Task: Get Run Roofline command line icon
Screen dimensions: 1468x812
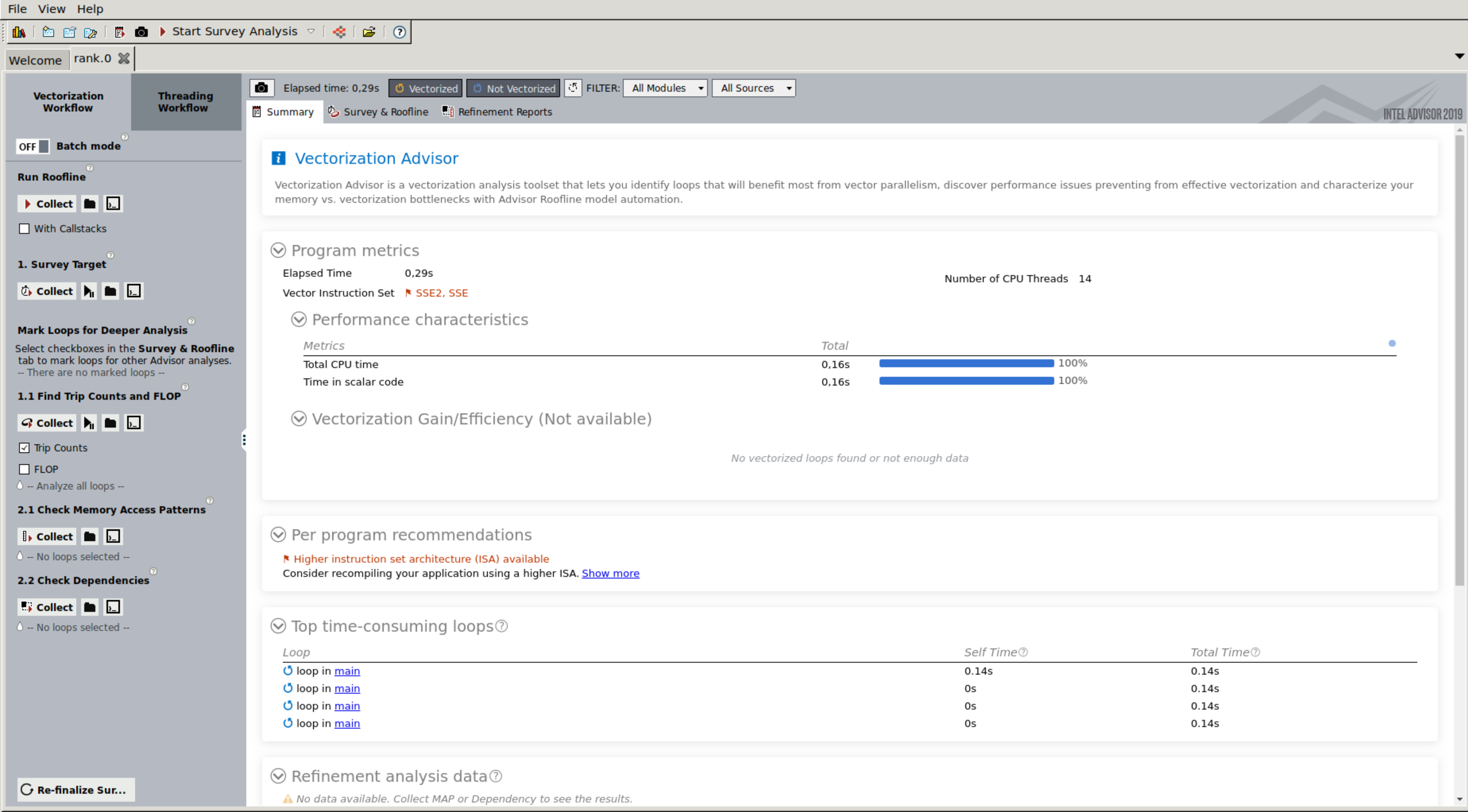Action: tap(113, 204)
